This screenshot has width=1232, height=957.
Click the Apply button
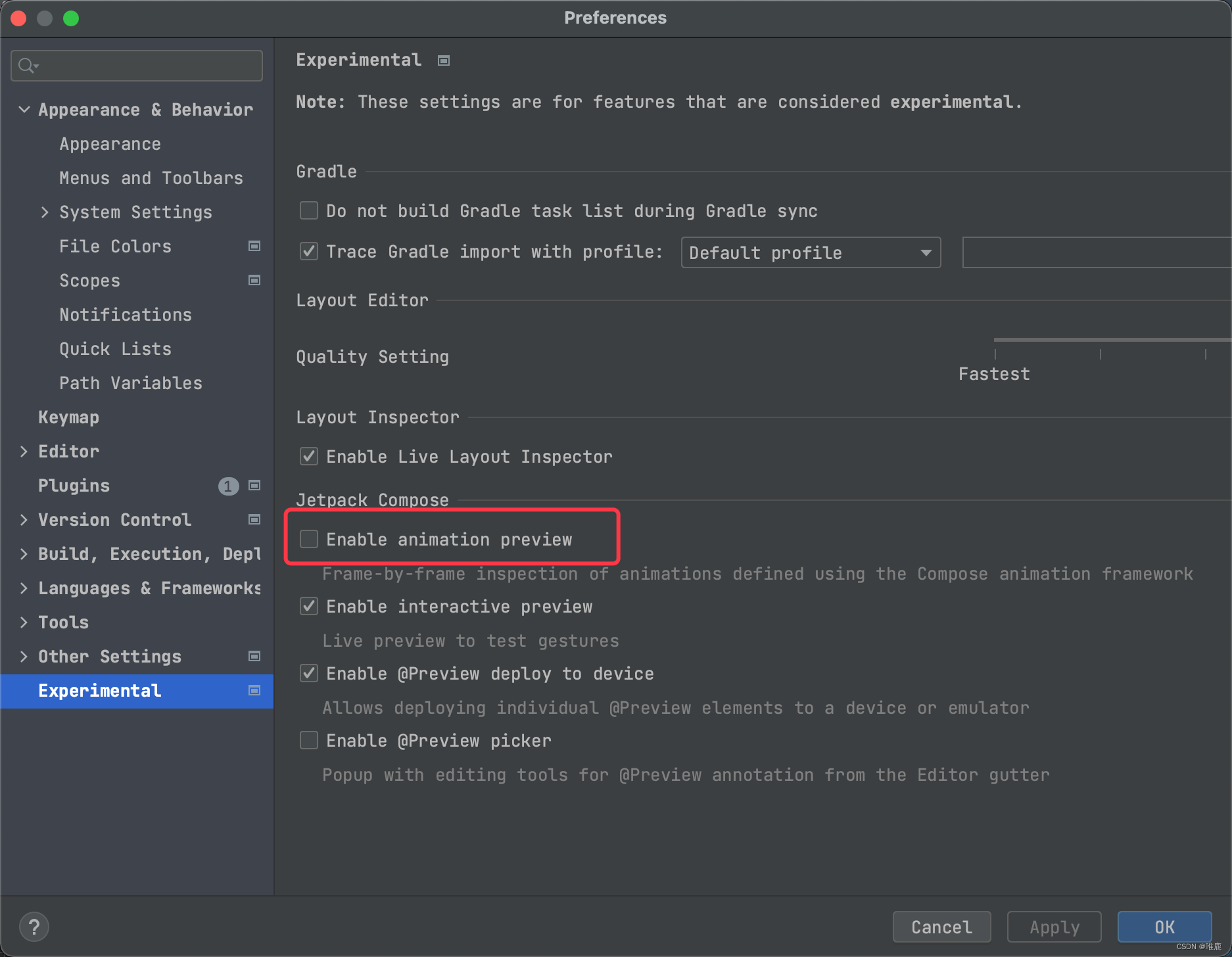click(x=1054, y=927)
